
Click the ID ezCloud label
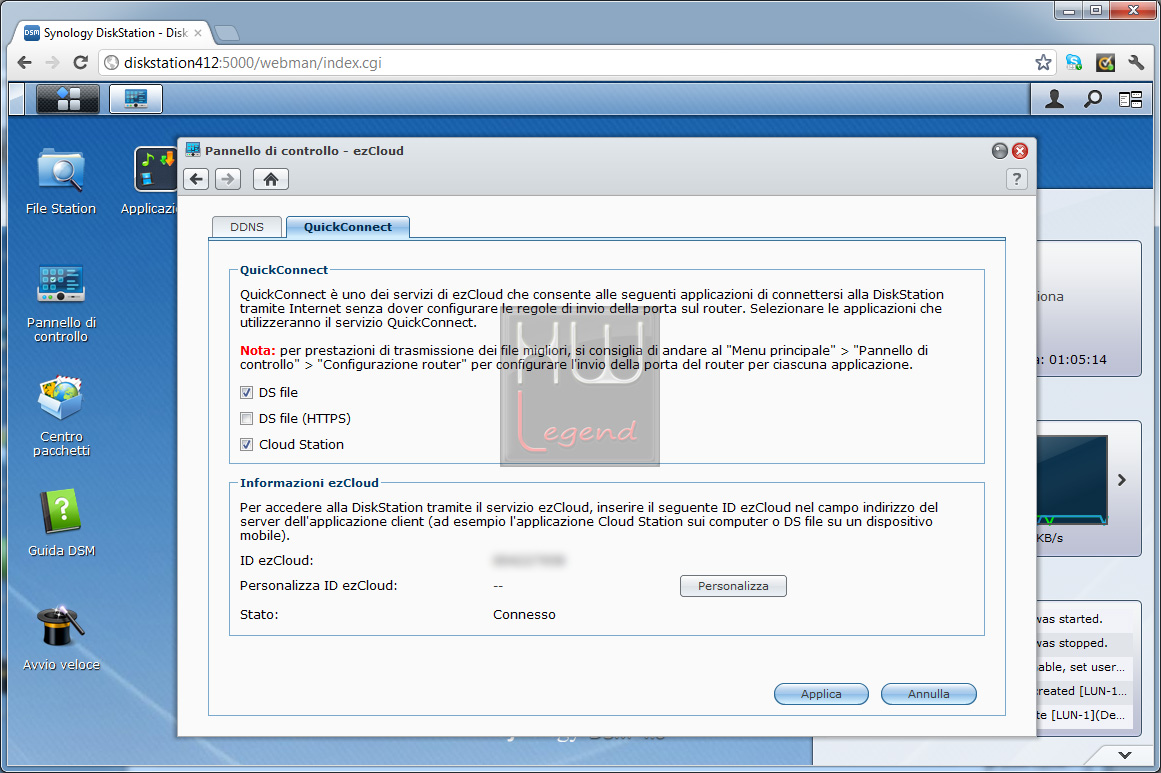(x=277, y=560)
